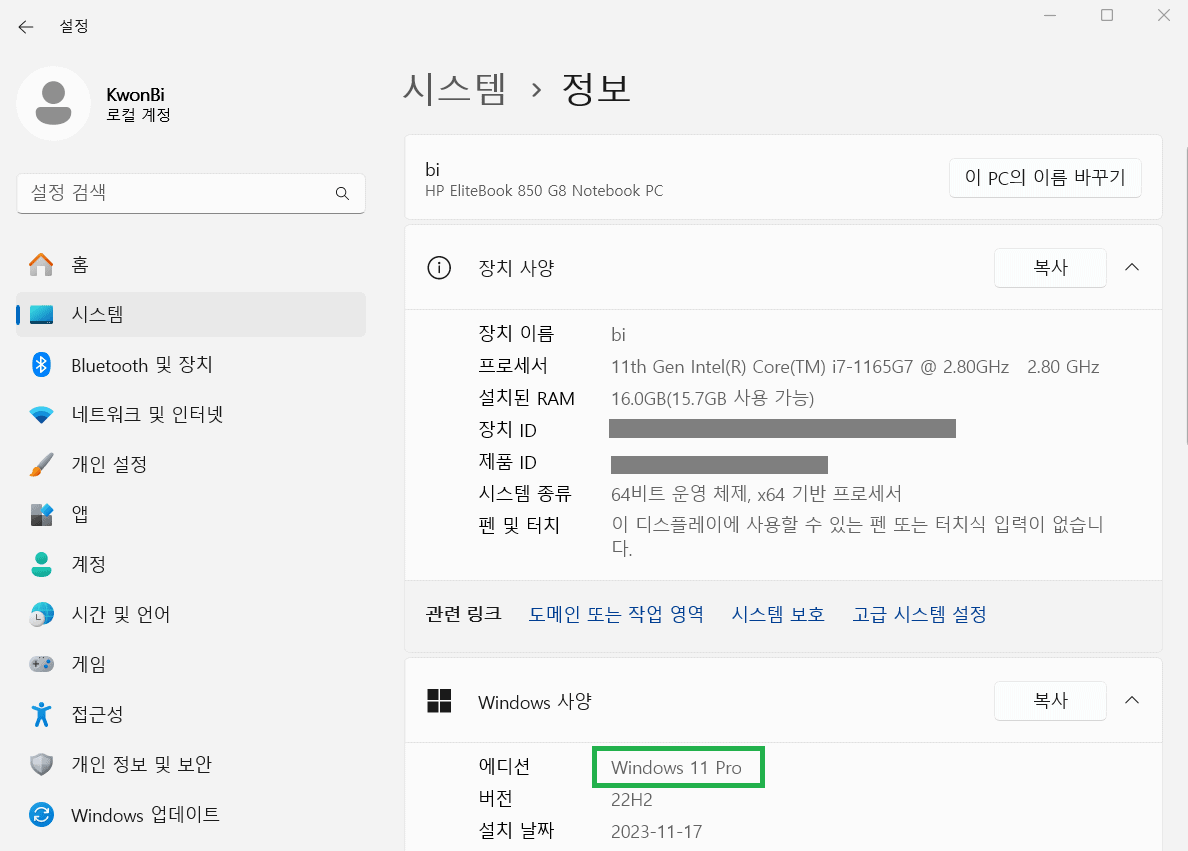The width and height of the screenshot is (1188, 851).
Task: Click 시스템 breadcrumb in the title
Action: coord(455,89)
